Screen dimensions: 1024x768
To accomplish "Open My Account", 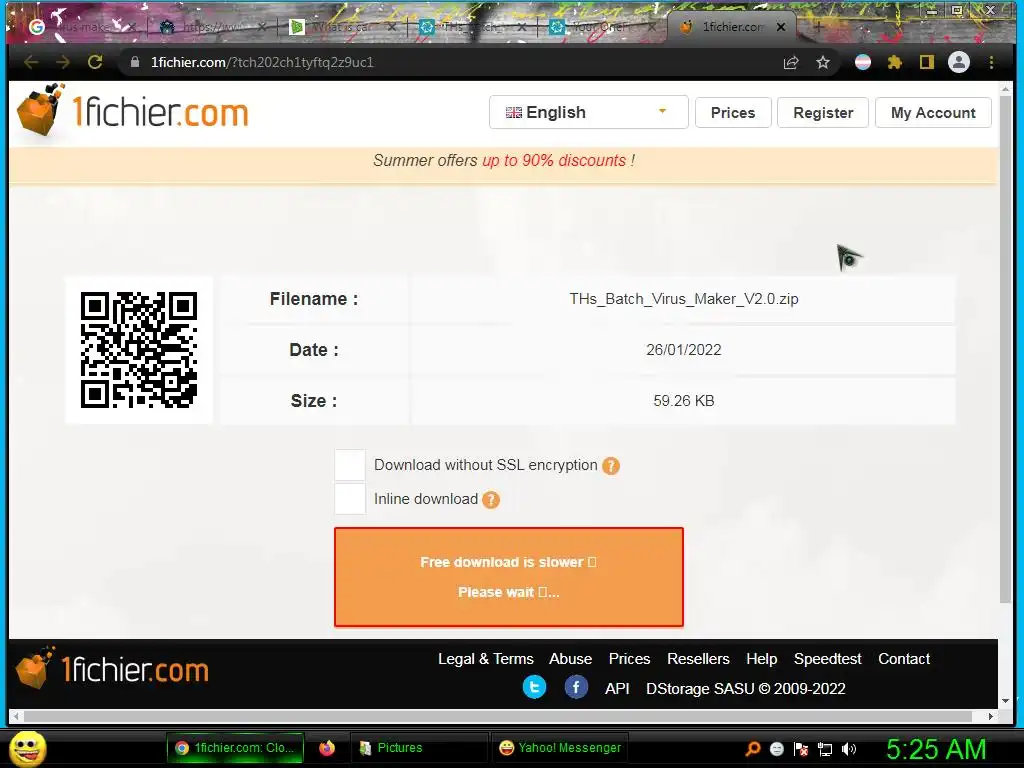I will pyautogui.click(x=933, y=112).
